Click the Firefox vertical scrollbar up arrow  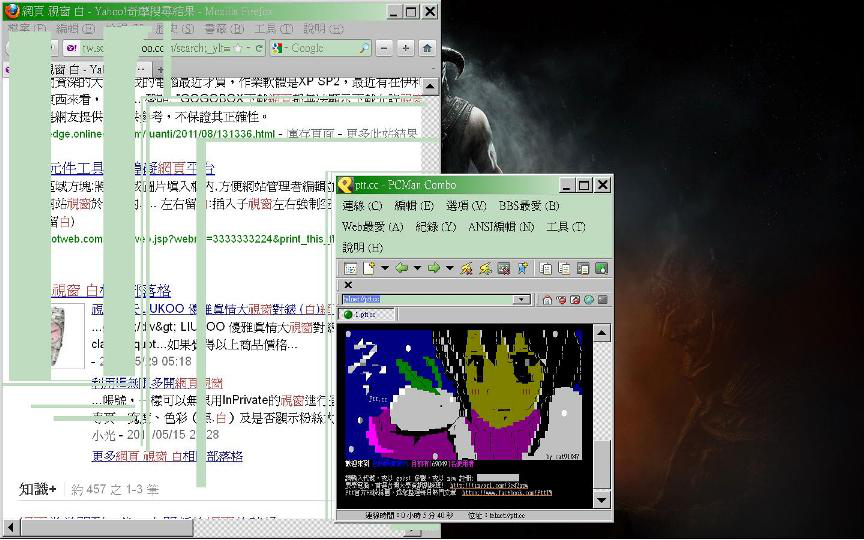coord(430,87)
